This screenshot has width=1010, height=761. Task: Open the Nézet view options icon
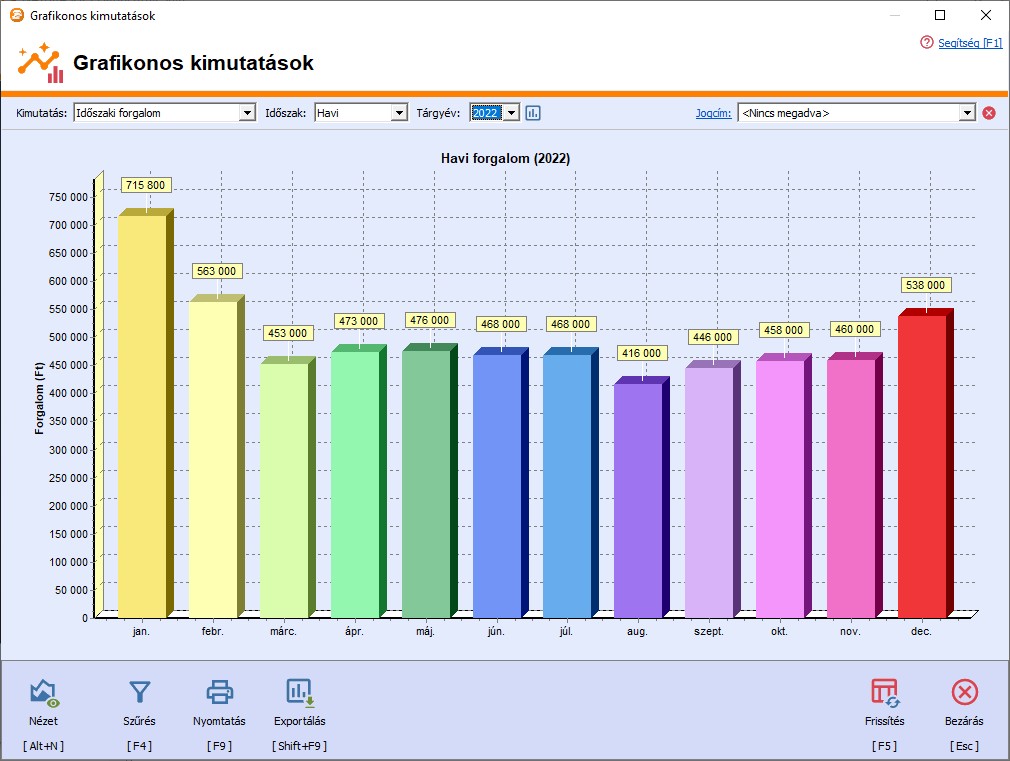(43, 692)
